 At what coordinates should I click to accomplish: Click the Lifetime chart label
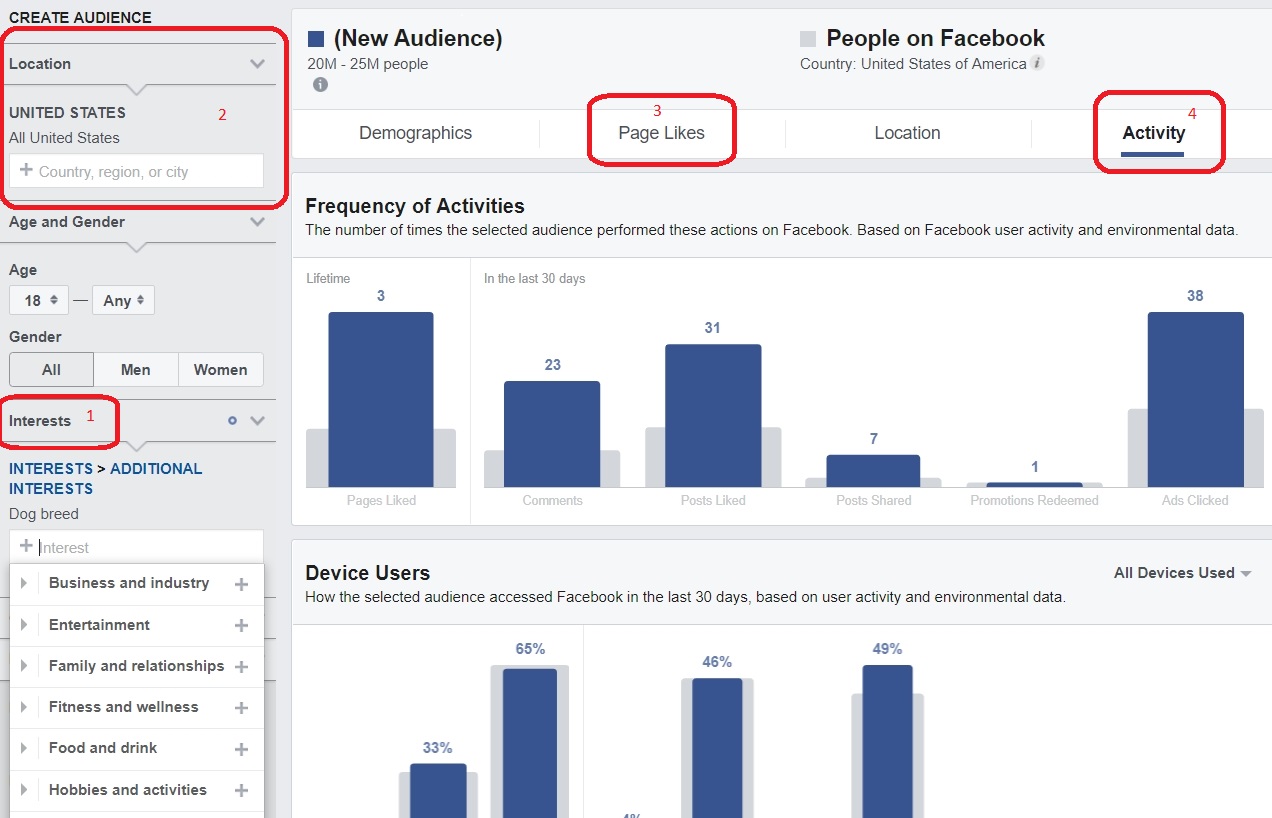click(x=328, y=279)
